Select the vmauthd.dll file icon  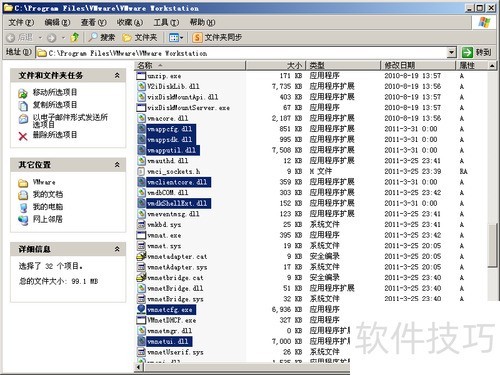(x=141, y=161)
